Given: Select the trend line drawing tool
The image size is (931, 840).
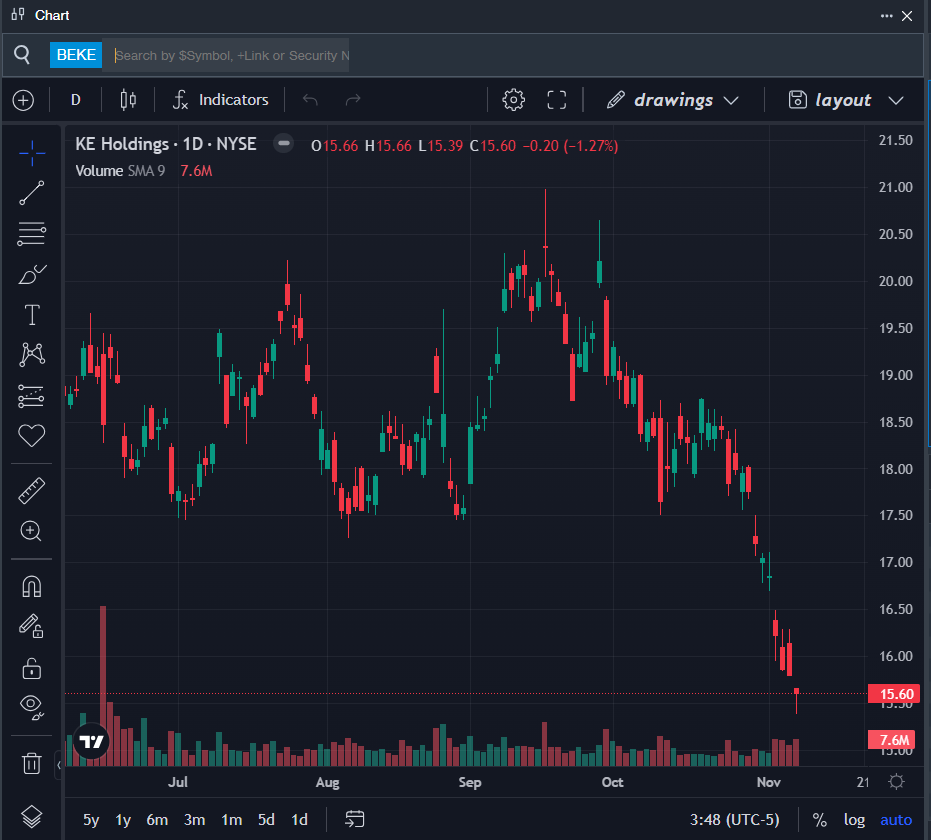Looking at the screenshot, I should (x=32, y=193).
